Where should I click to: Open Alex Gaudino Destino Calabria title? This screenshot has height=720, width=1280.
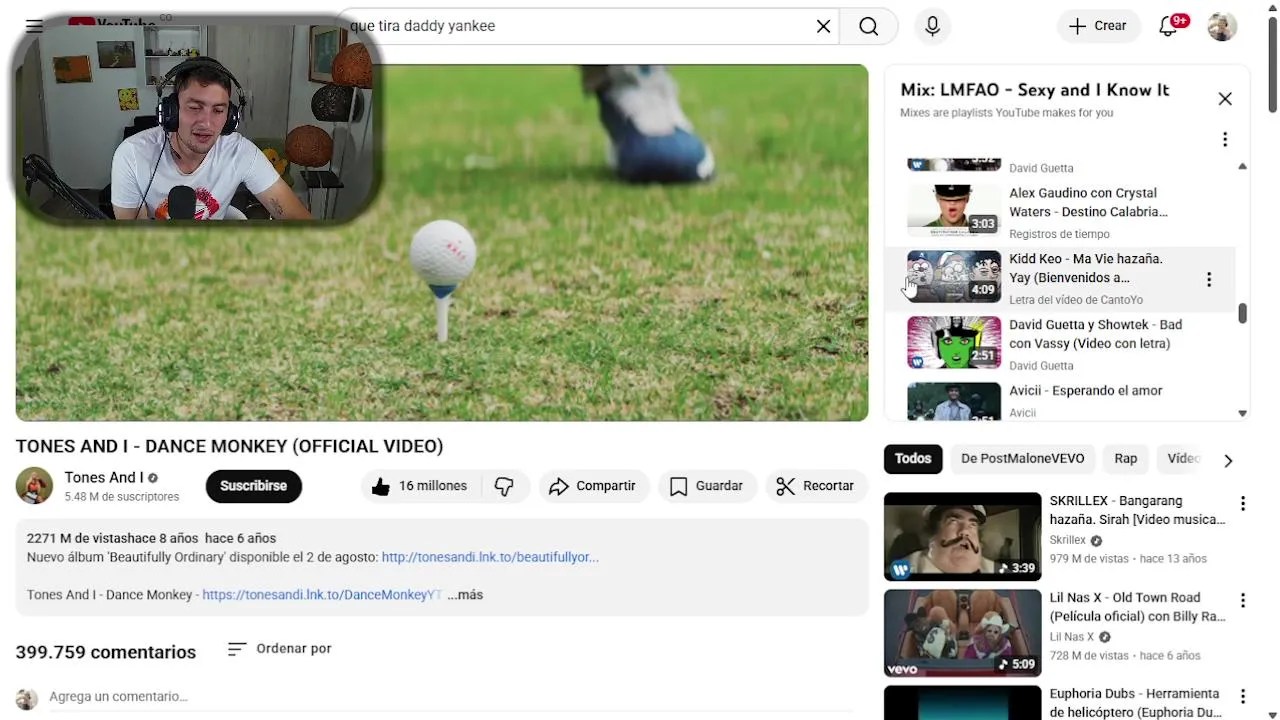click(1088, 202)
